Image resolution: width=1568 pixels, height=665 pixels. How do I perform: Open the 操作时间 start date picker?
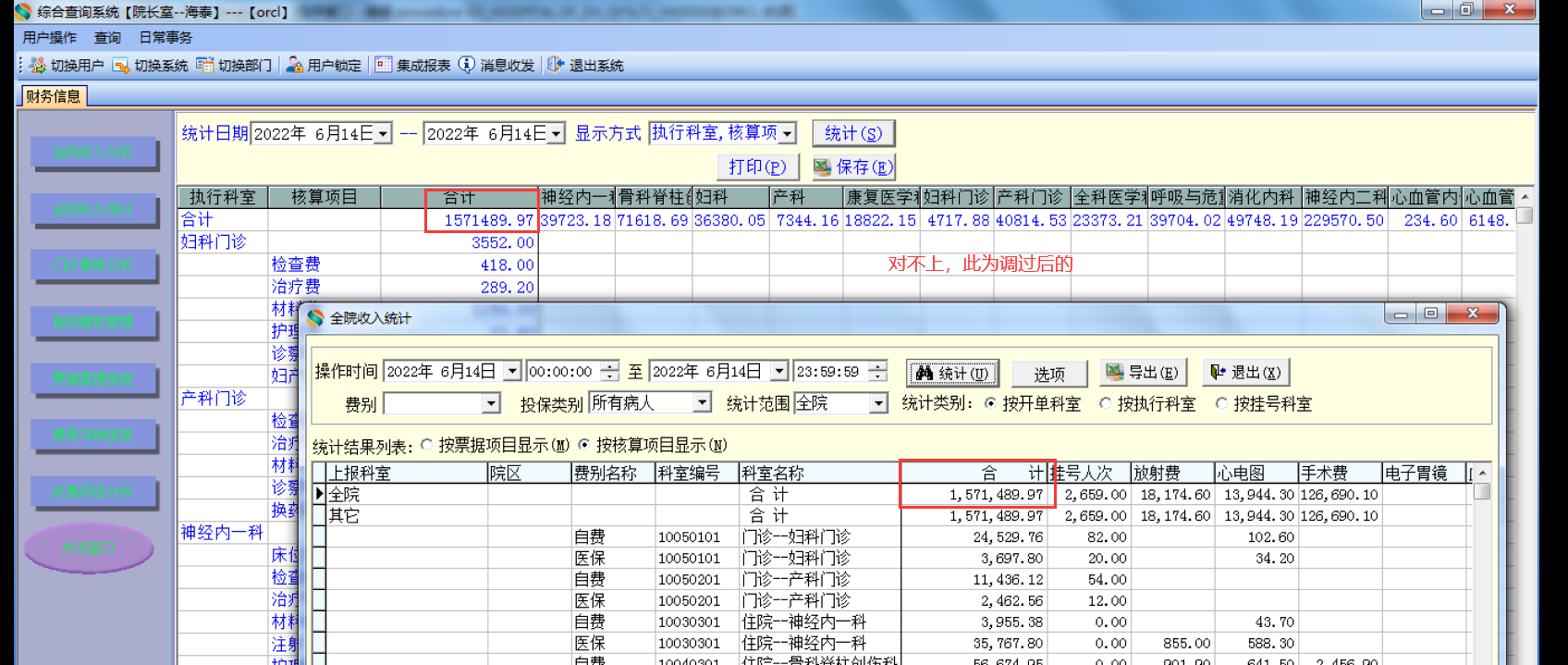pos(512,371)
